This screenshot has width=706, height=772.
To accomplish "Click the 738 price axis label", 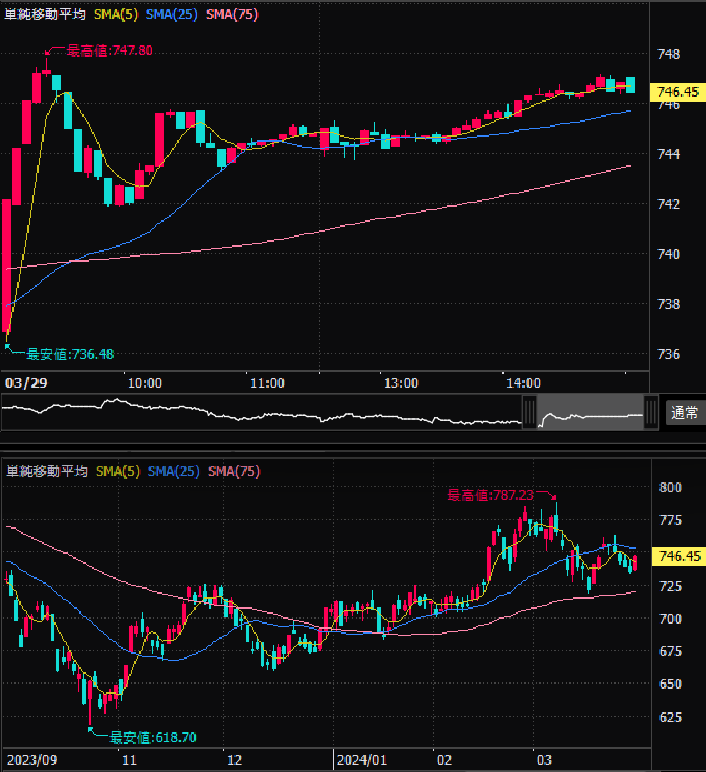I will click(x=669, y=304).
